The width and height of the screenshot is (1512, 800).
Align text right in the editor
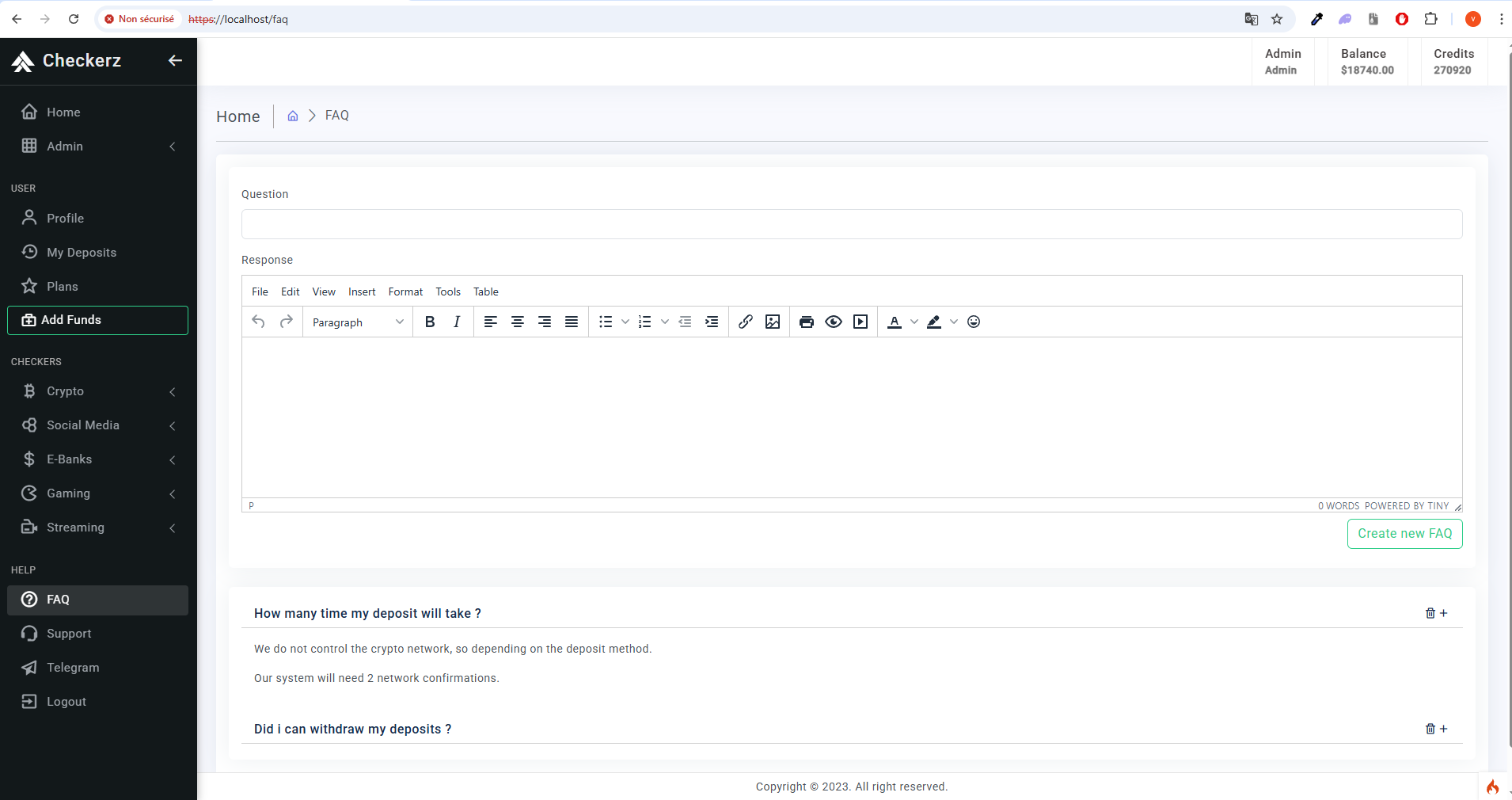click(x=545, y=322)
